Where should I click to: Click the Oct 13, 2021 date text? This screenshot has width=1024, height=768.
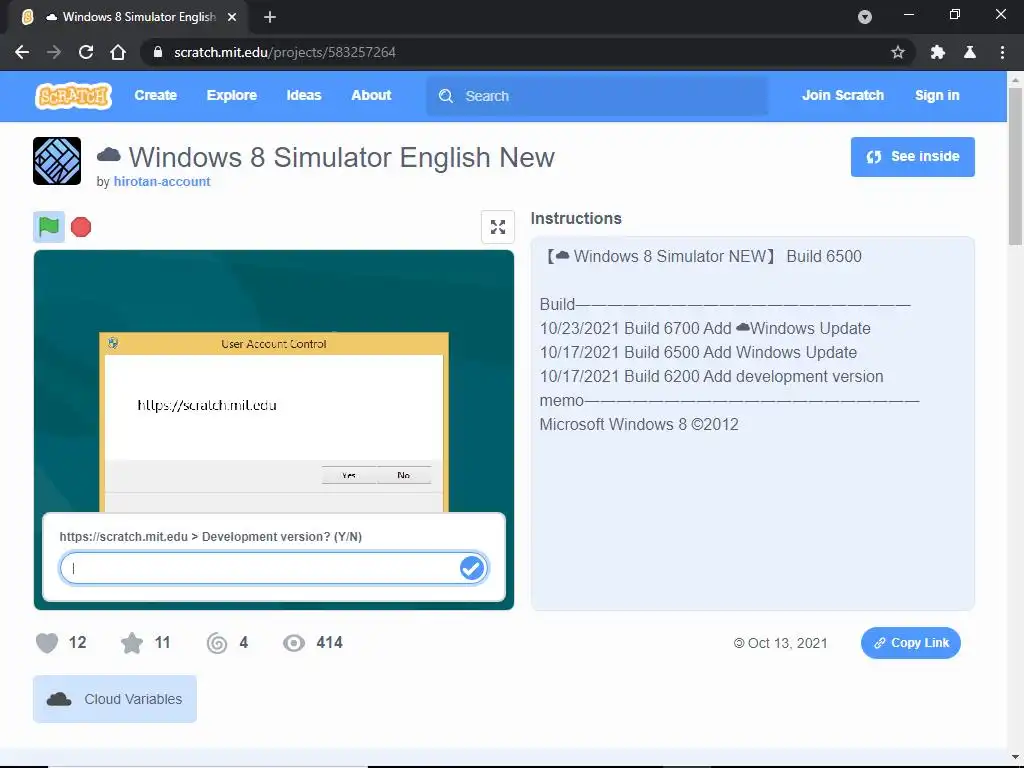click(787, 643)
